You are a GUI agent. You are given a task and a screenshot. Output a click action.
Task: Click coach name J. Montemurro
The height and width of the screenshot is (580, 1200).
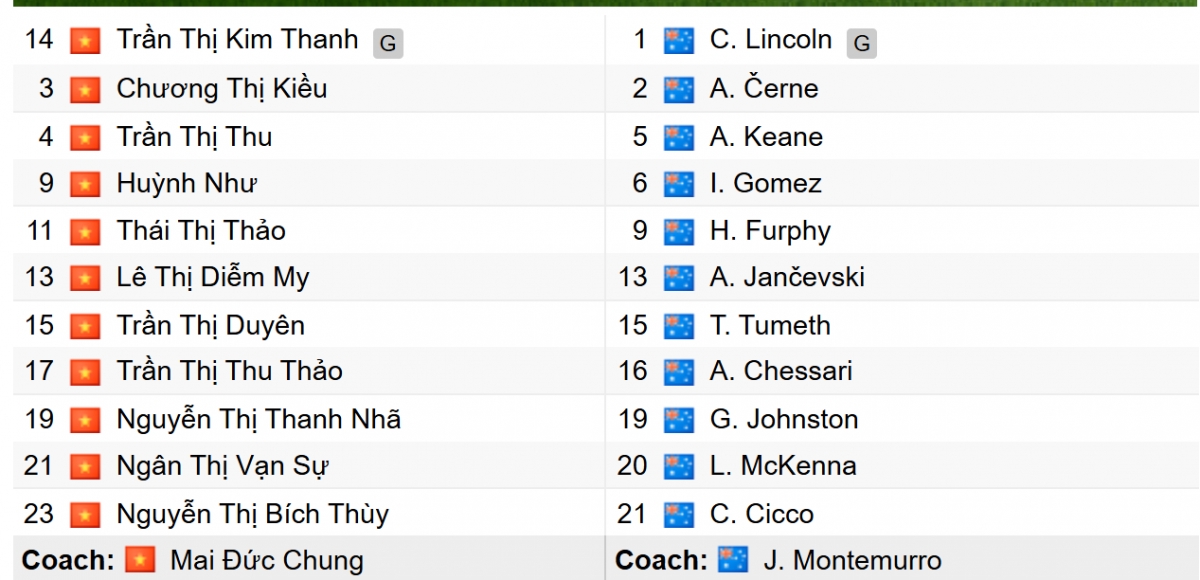[x=852, y=561]
